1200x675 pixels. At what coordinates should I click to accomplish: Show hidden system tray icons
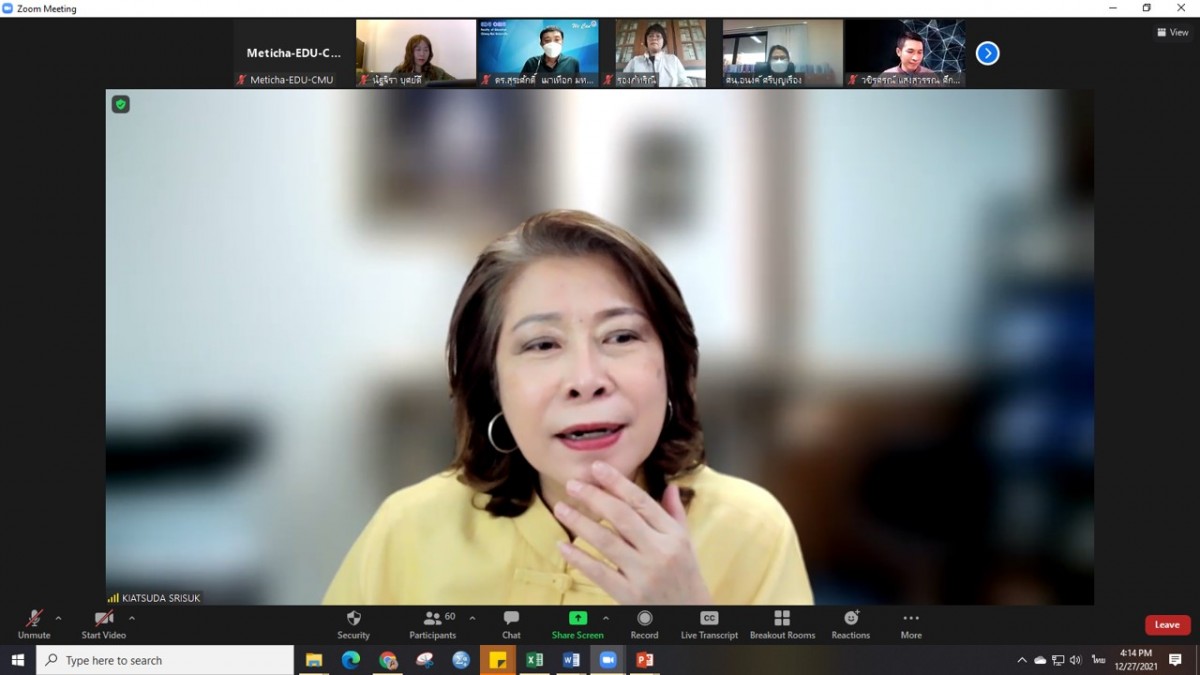coord(1022,660)
